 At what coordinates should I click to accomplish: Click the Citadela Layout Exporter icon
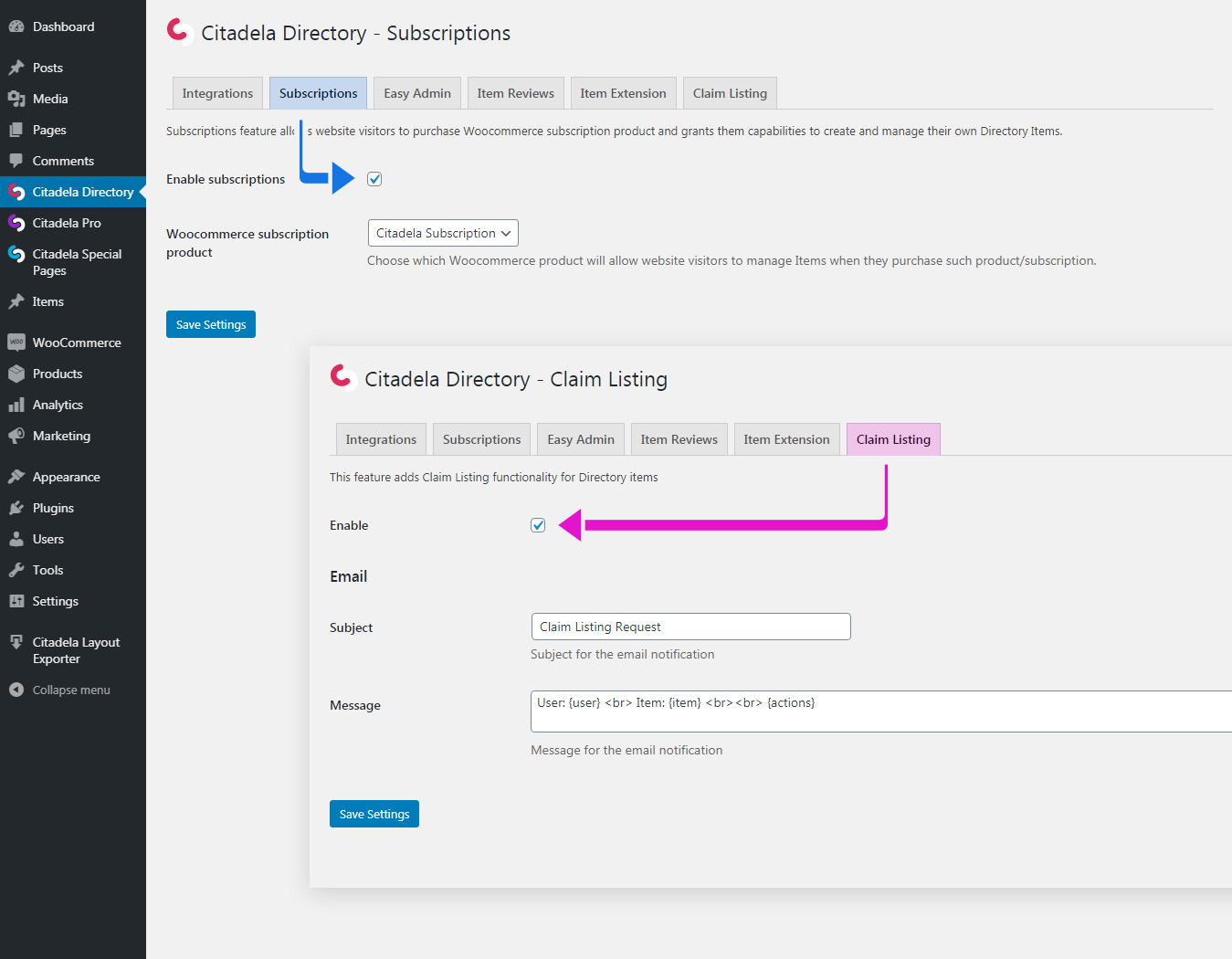tap(16, 642)
